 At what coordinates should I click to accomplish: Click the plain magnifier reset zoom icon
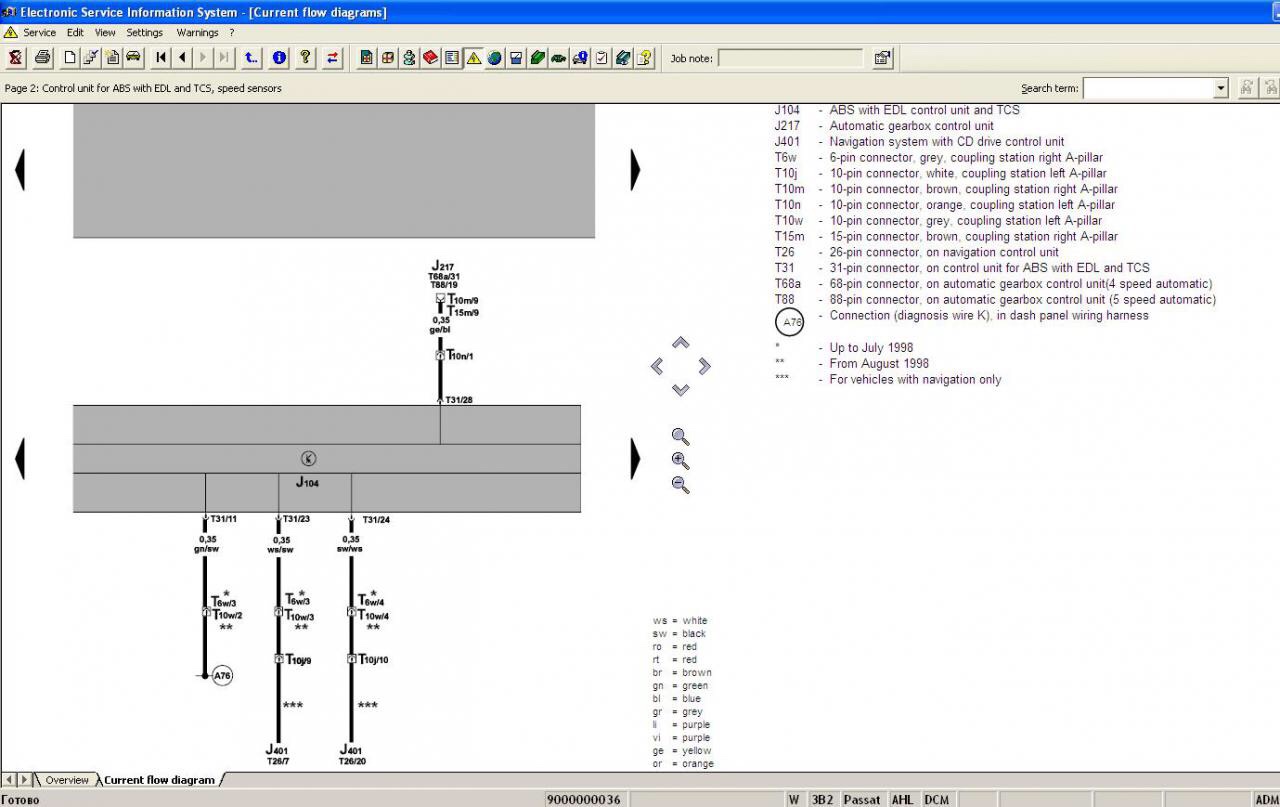pyautogui.click(x=681, y=437)
